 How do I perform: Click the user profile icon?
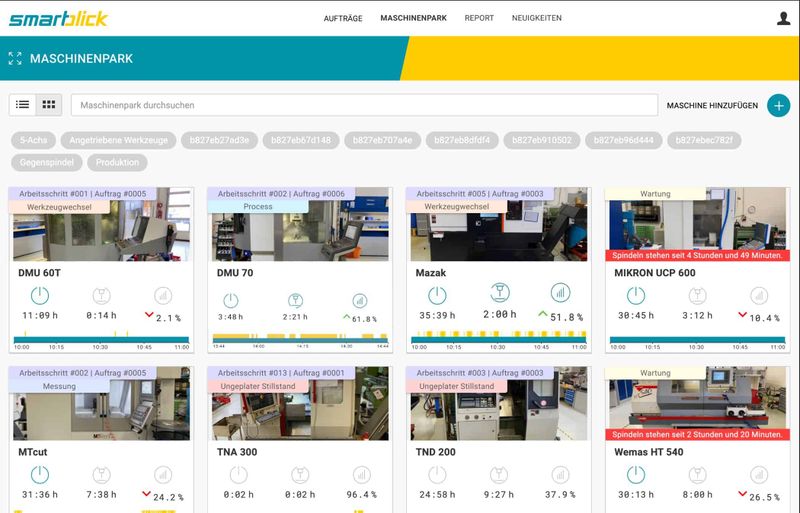783,18
